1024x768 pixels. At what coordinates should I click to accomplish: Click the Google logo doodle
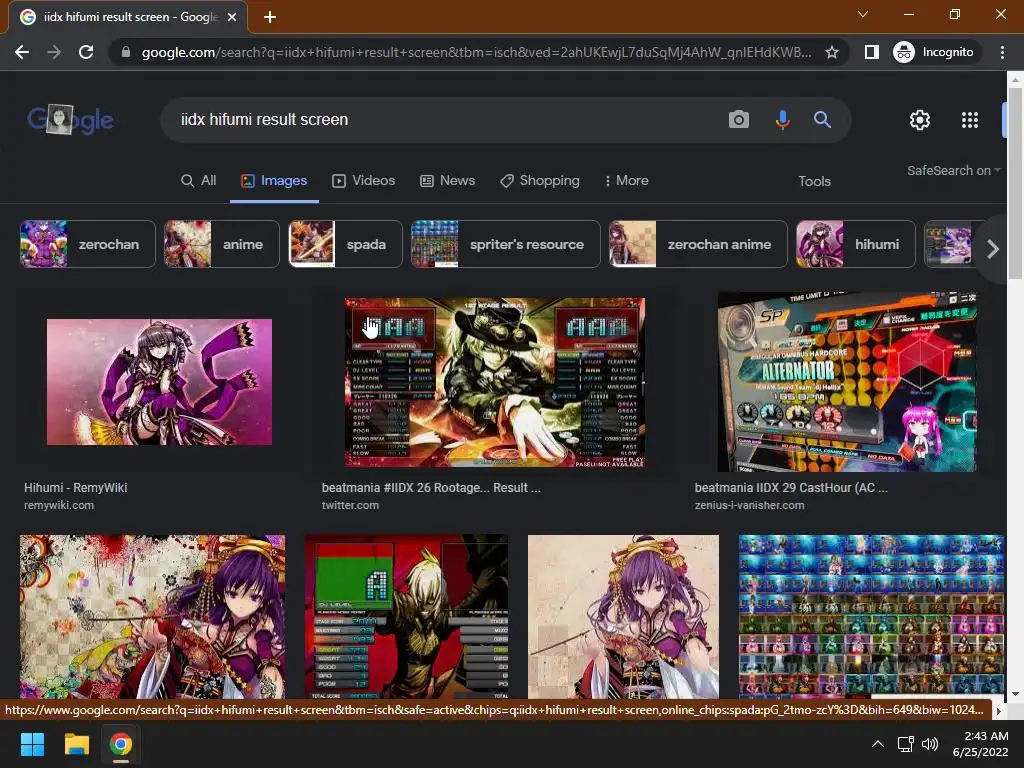click(71, 120)
